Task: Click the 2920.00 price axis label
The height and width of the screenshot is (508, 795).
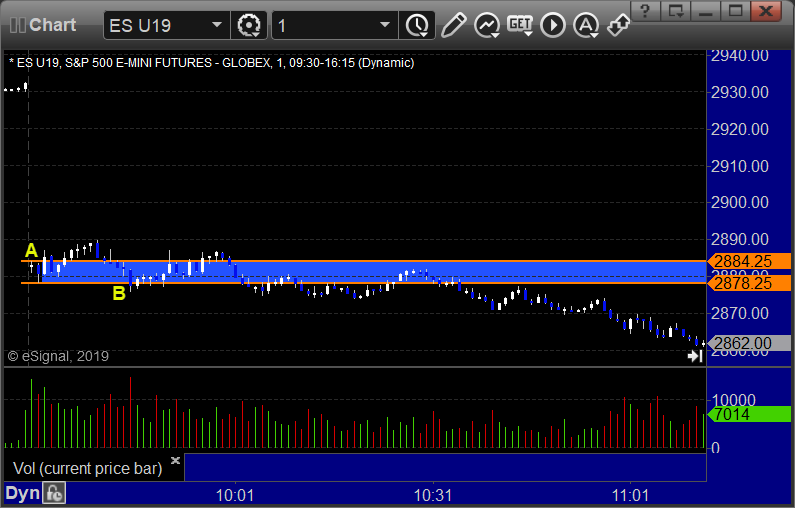Action: pos(740,129)
